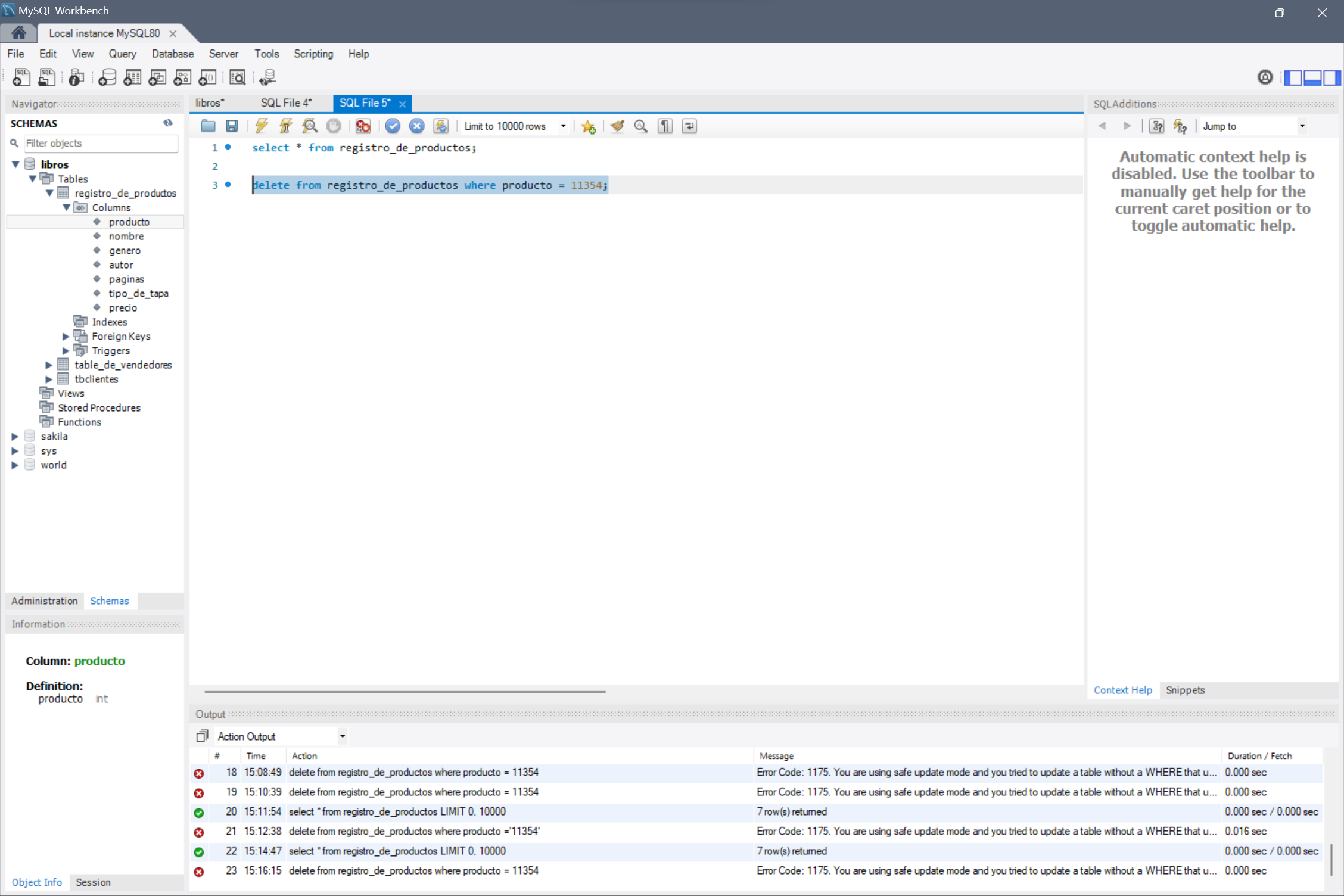Toggle word wrapping in the editor
Viewport: 1344px width, 896px height.
click(689, 126)
